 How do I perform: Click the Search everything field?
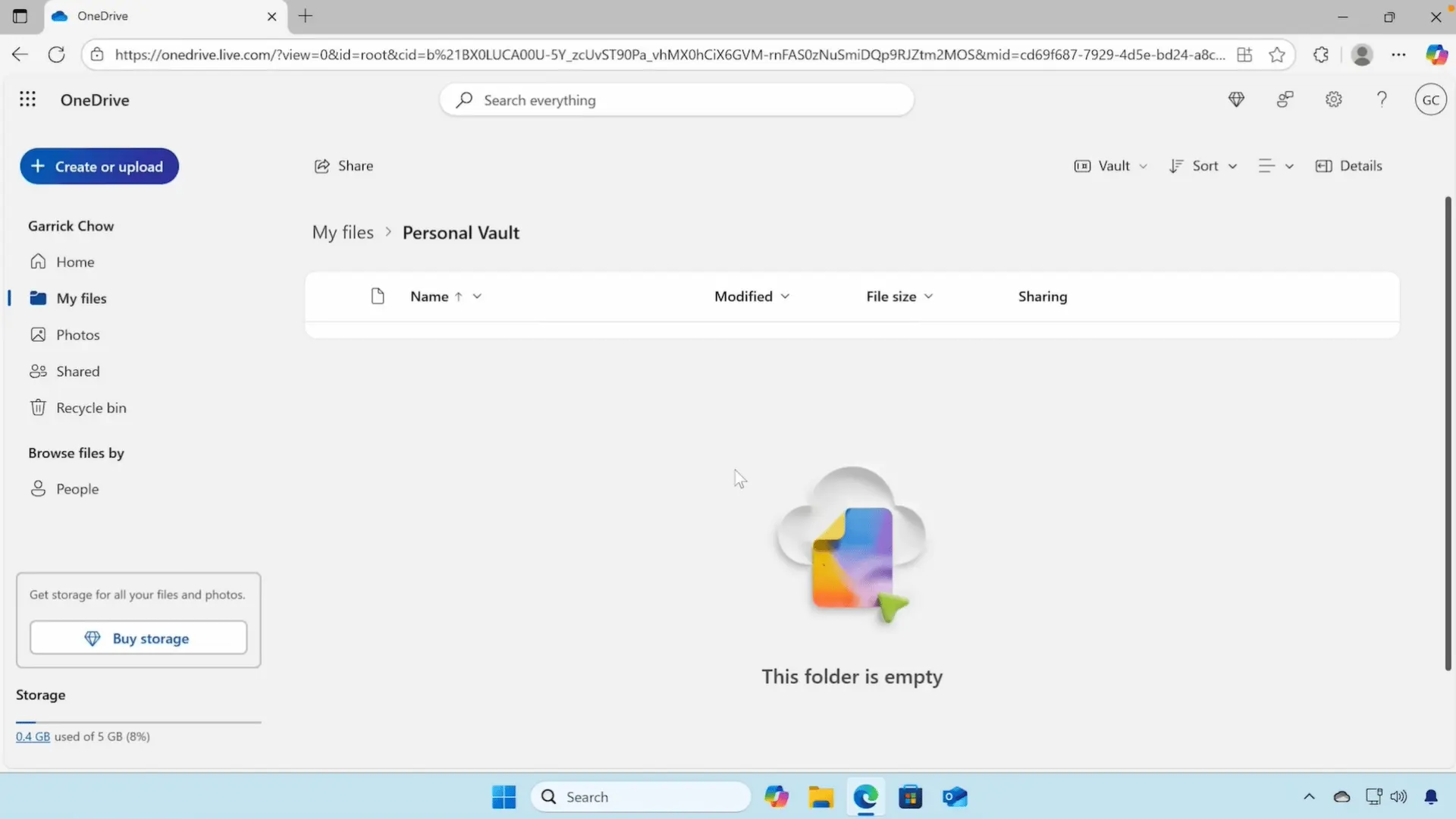point(676,100)
